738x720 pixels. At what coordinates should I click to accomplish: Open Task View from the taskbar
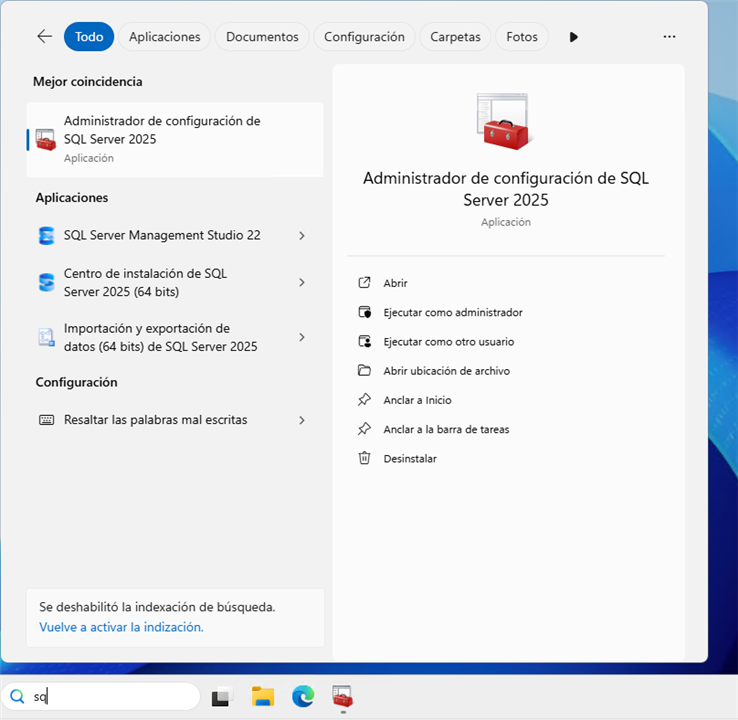pyautogui.click(x=222, y=697)
